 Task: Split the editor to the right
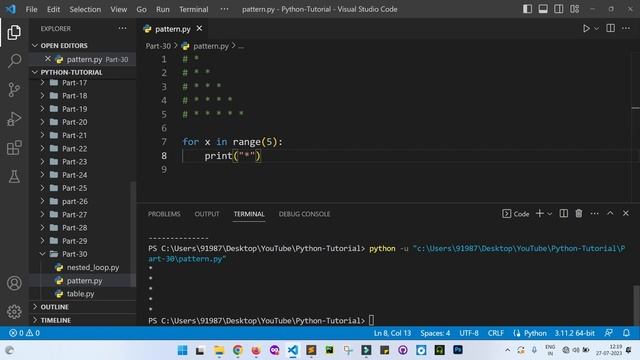(x=611, y=28)
